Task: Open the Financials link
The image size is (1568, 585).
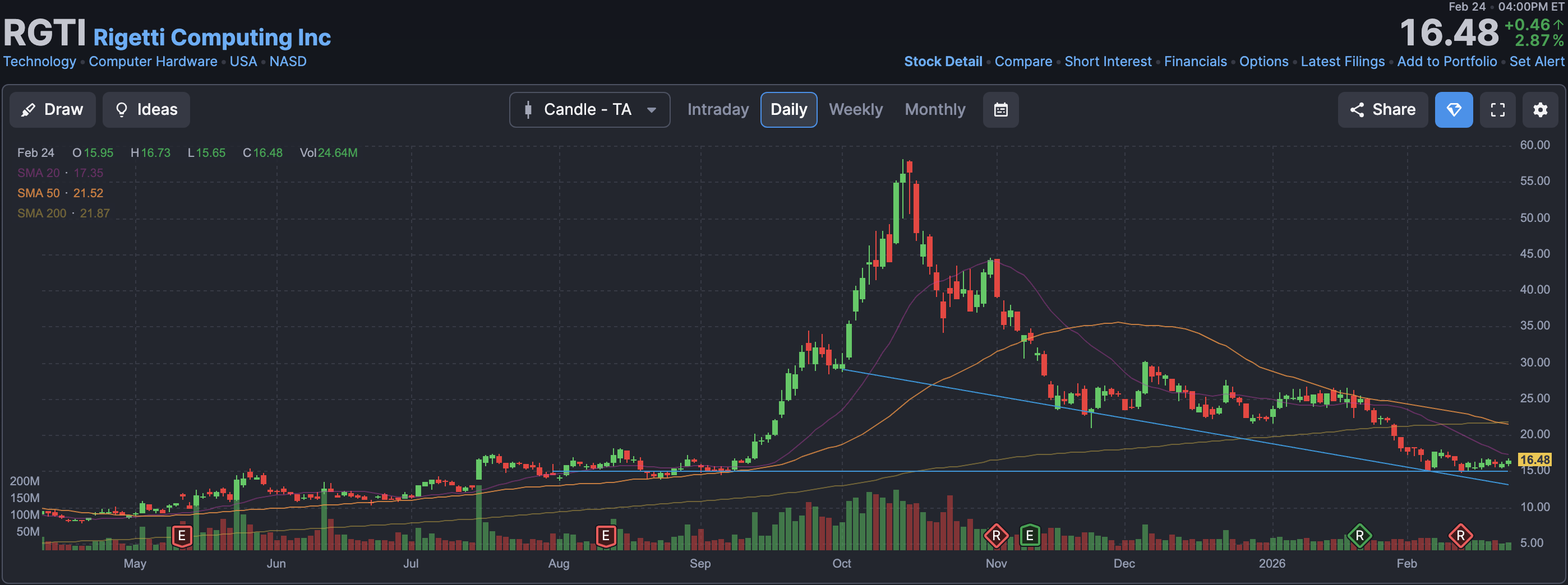Action: [1196, 62]
